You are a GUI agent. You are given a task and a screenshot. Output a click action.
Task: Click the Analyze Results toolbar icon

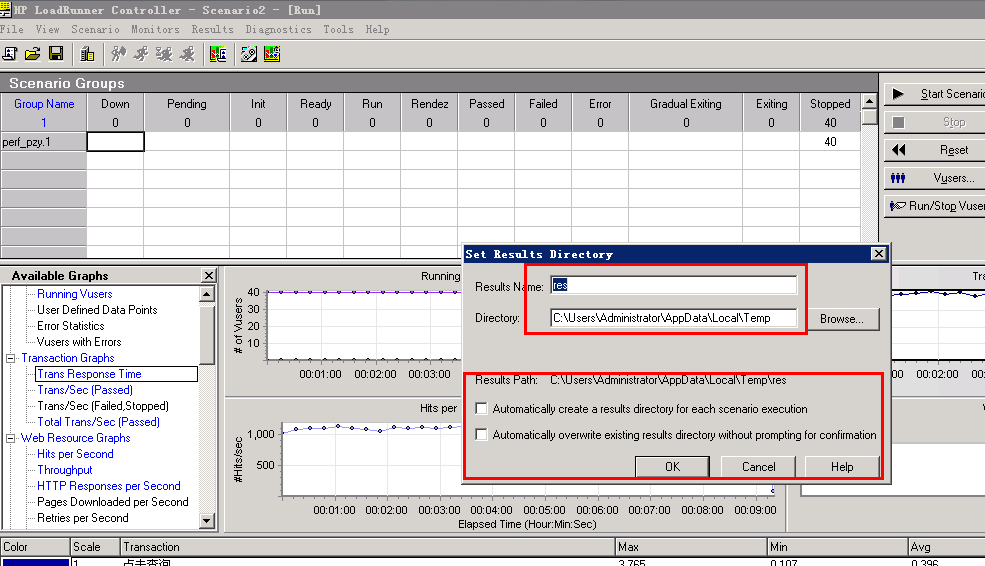click(x=218, y=55)
